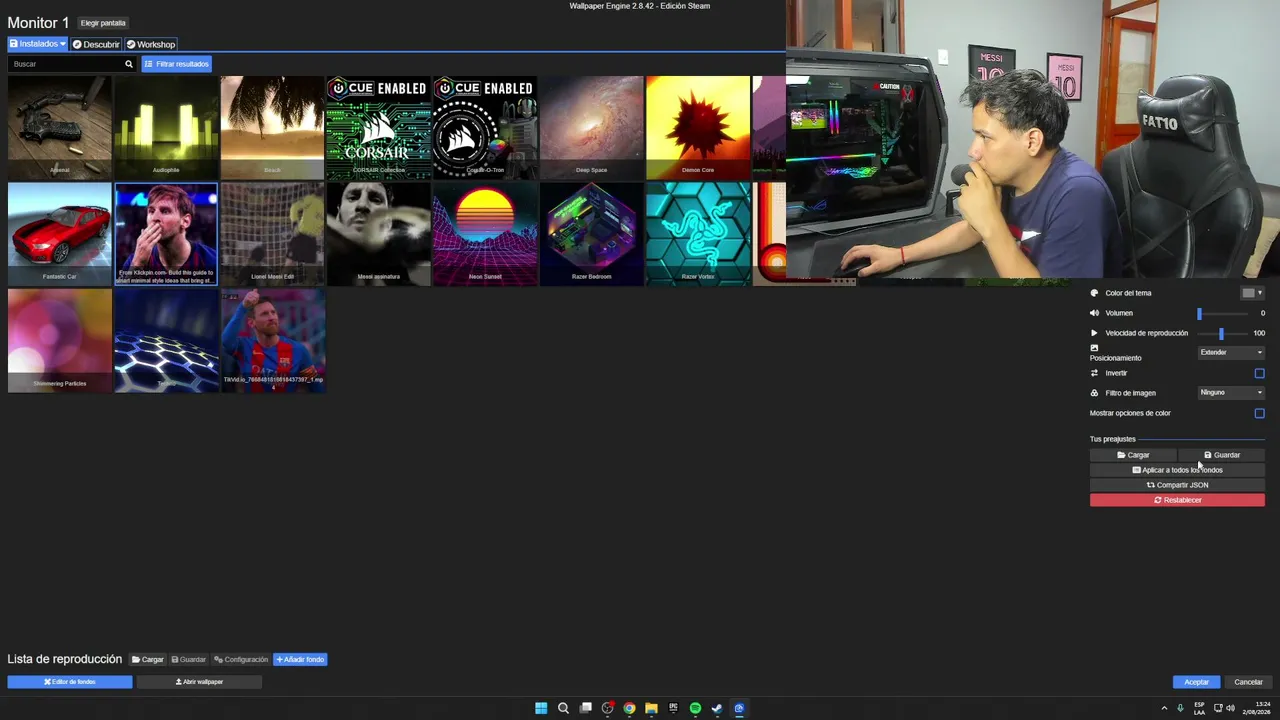Select the CORSAIR Collection wallpaper
Screen dimensions: 1280x720
pyautogui.click(x=379, y=128)
